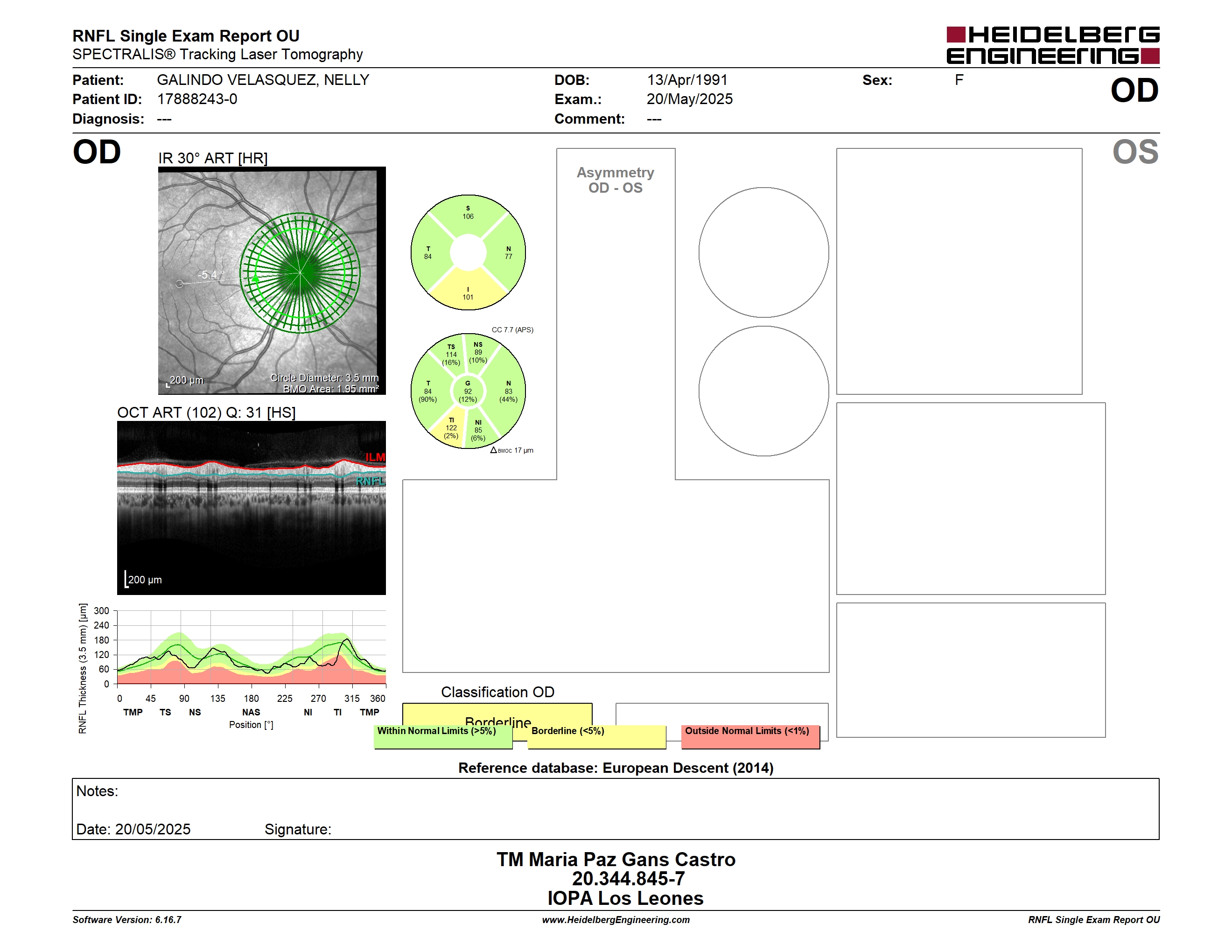Image resolution: width=1232 pixels, height=952 pixels.
Task: Click the 300 tick value on thickness axis
Action: (102, 611)
